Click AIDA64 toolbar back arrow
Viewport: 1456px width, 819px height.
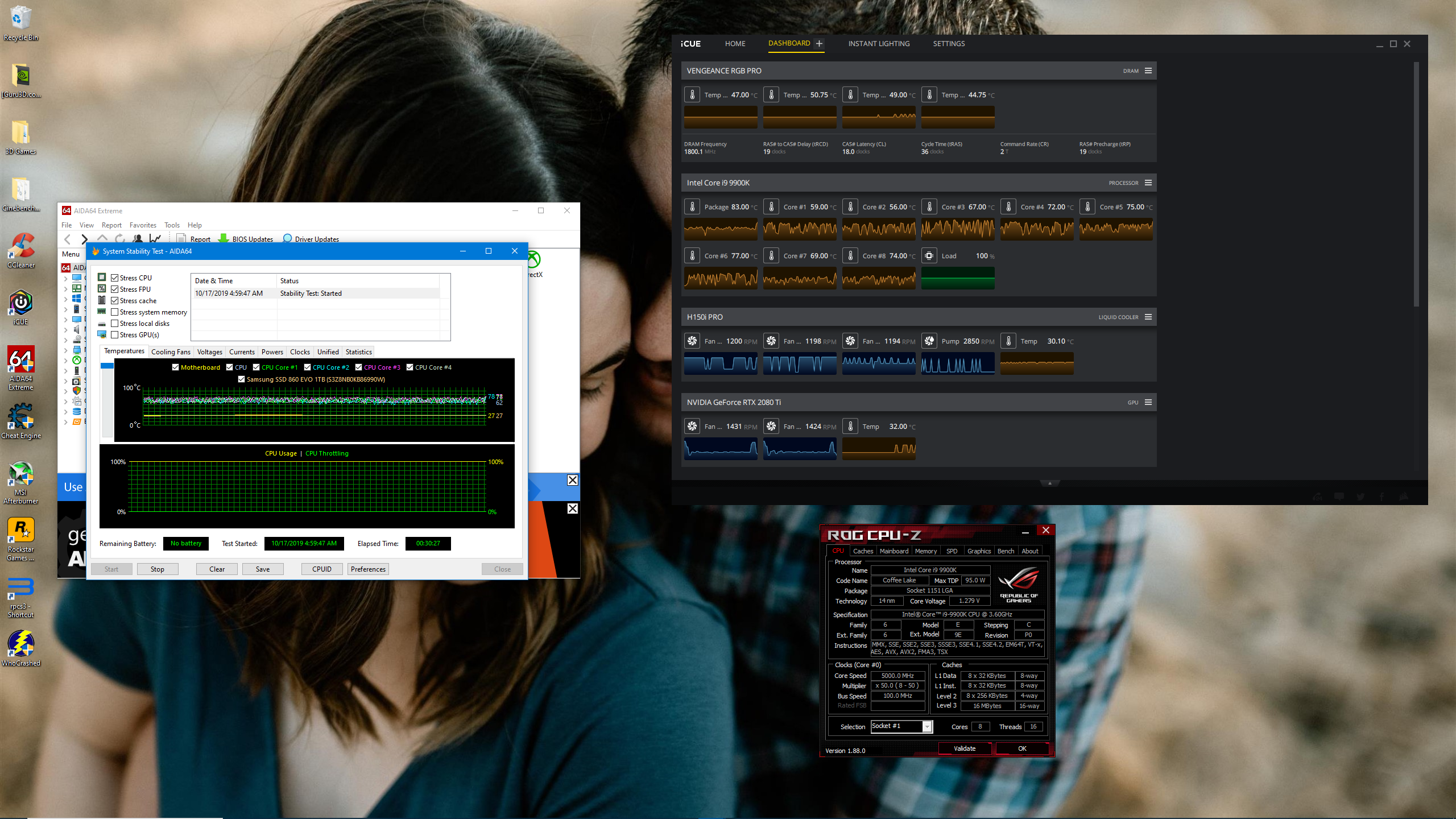(68, 239)
